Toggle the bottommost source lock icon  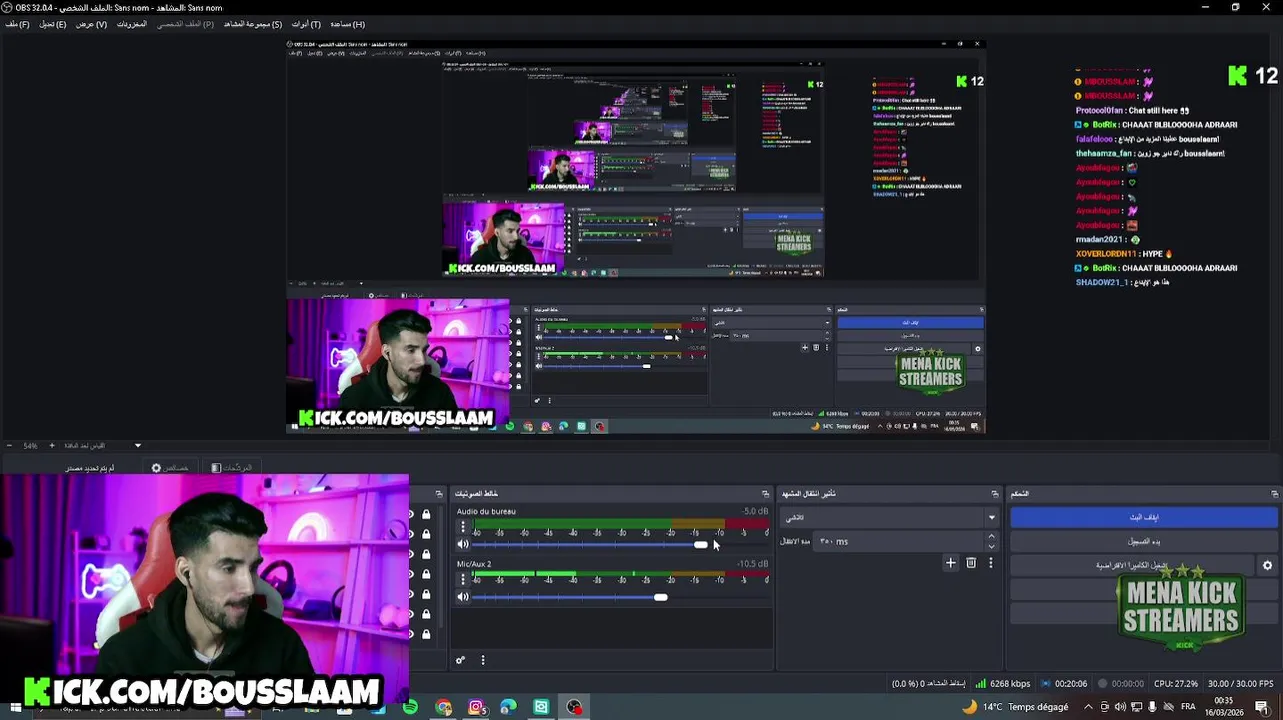click(426, 634)
